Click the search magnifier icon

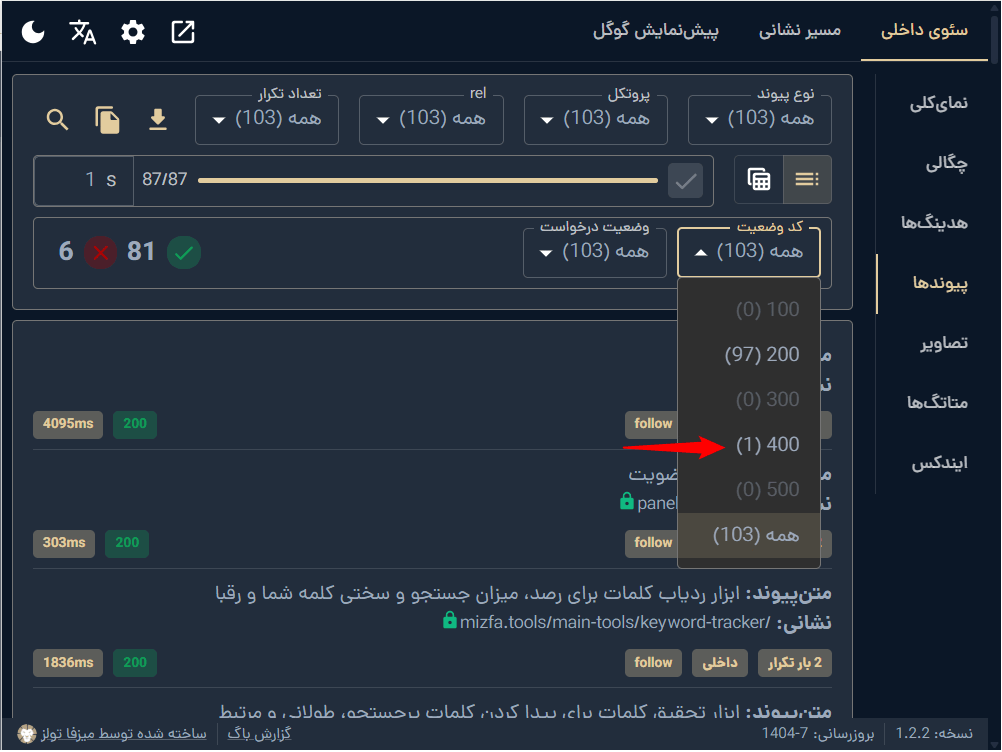[x=58, y=120]
